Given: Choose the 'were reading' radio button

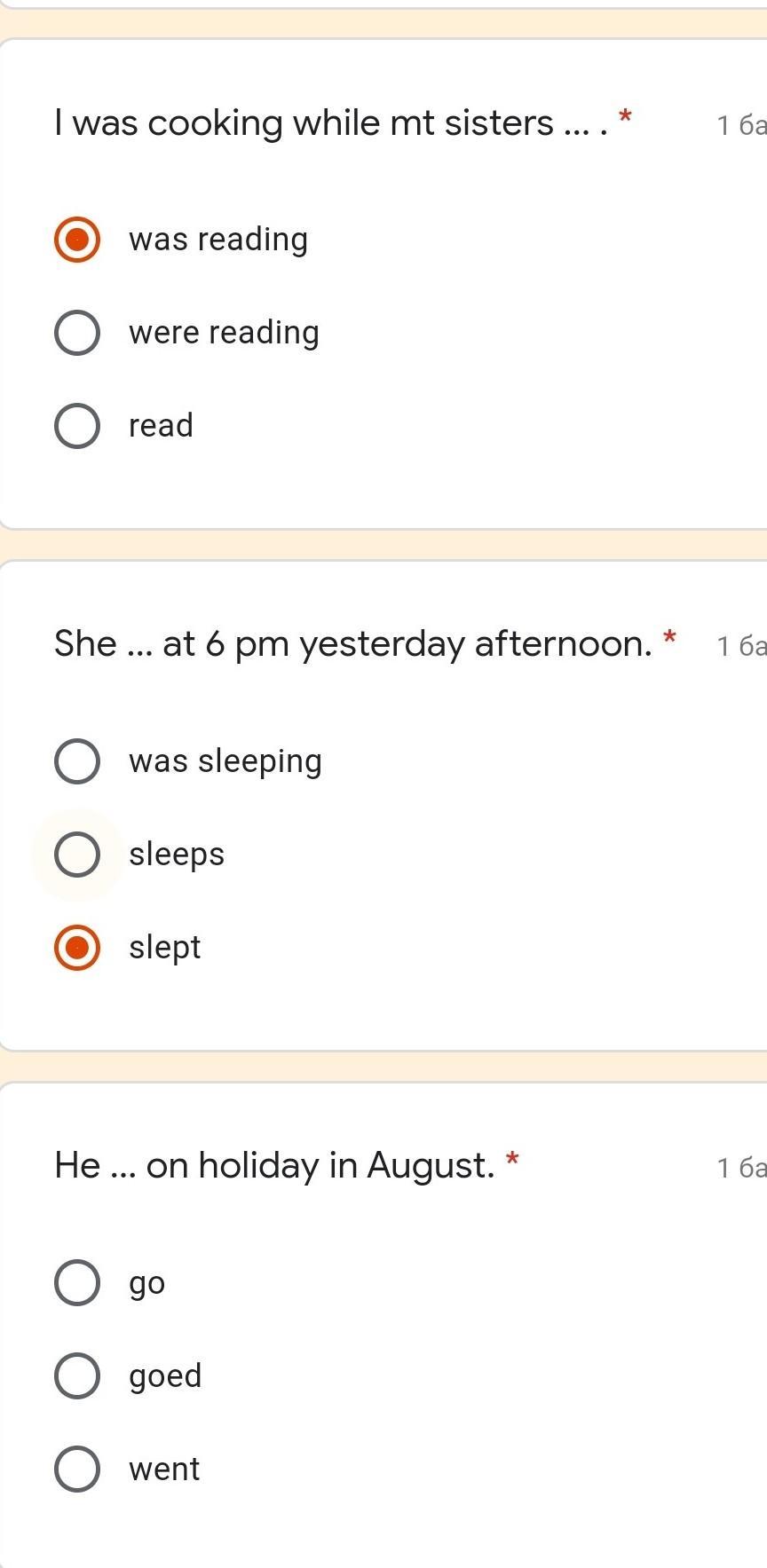Looking at the screenshot, I should [77, 333].
